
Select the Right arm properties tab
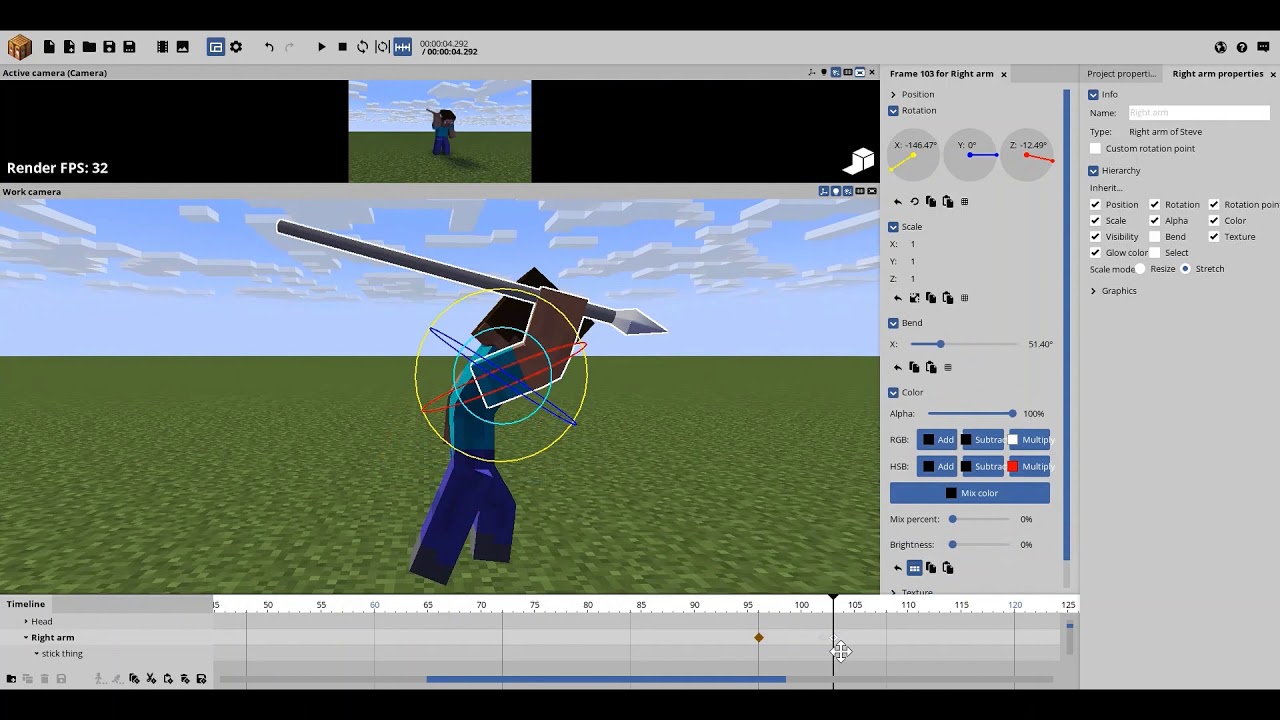click(1218, 74)
